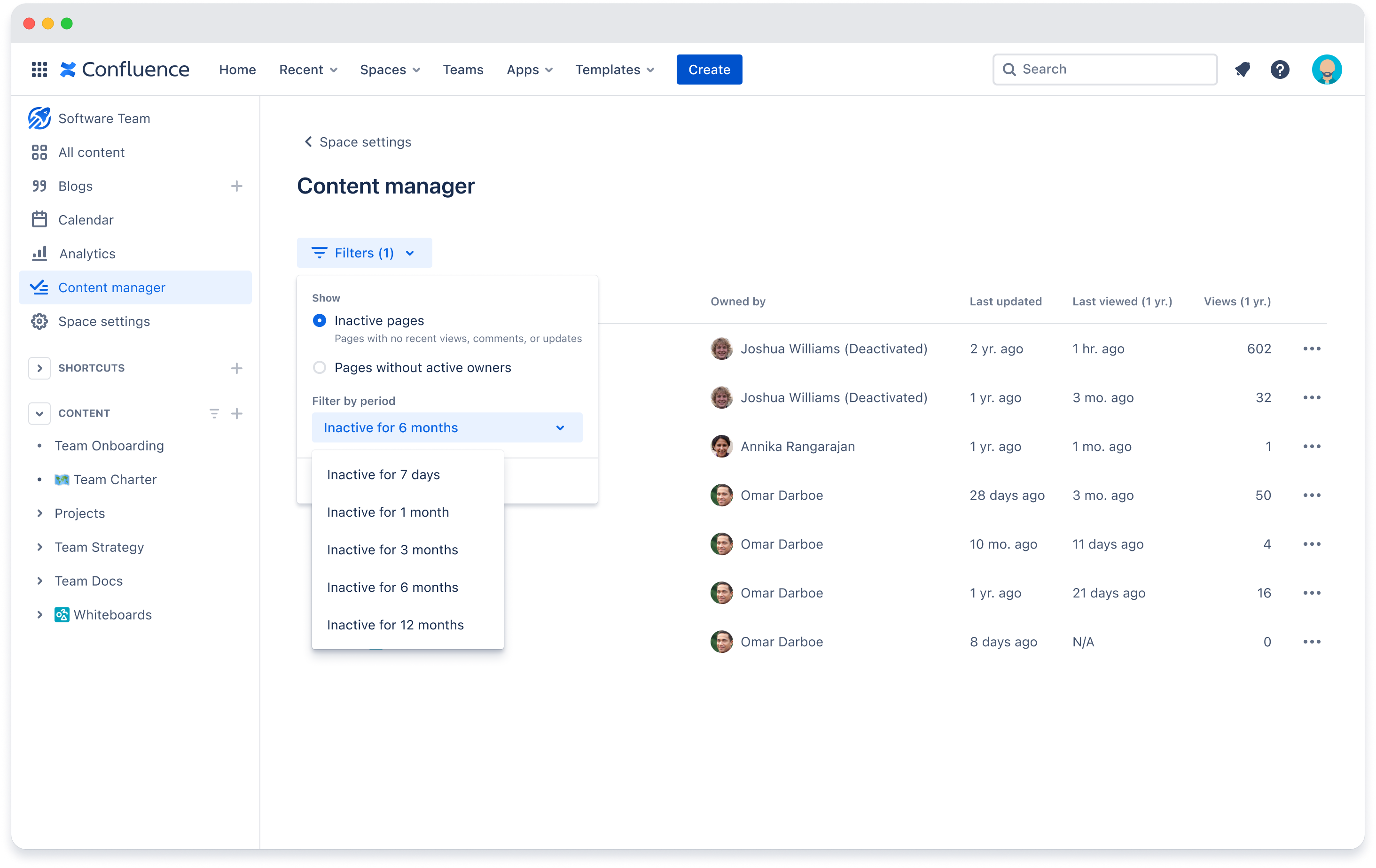Screen dimensions: 1376x868
Task: Click the Search input field
Action: [x=1105, y=69]
